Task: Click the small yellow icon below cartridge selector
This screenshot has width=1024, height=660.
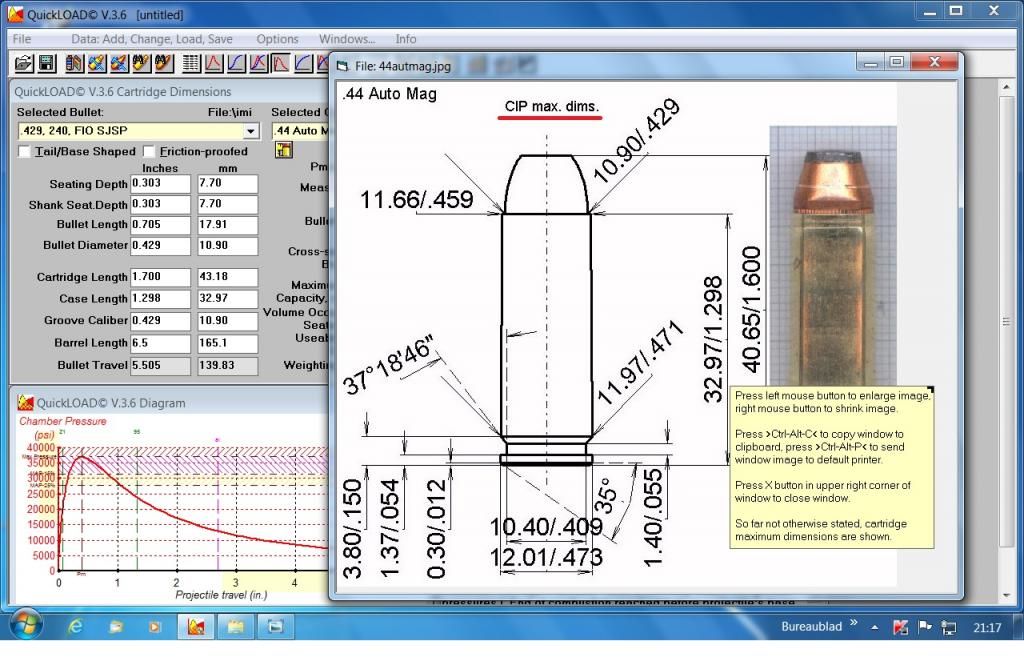Action: (284, 151)
